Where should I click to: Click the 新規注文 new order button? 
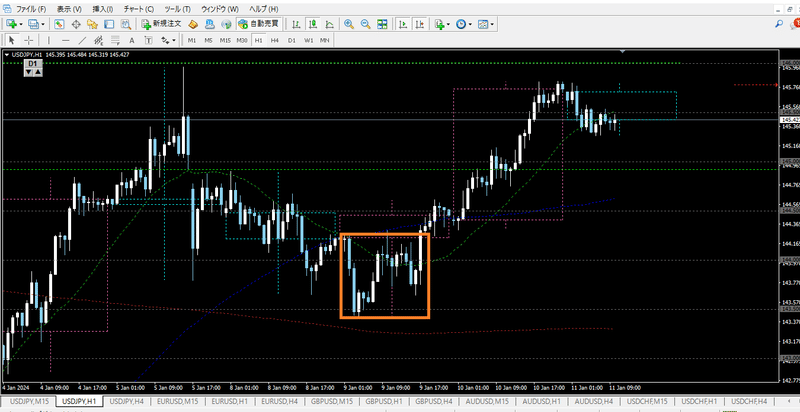[x=162, y=24]
